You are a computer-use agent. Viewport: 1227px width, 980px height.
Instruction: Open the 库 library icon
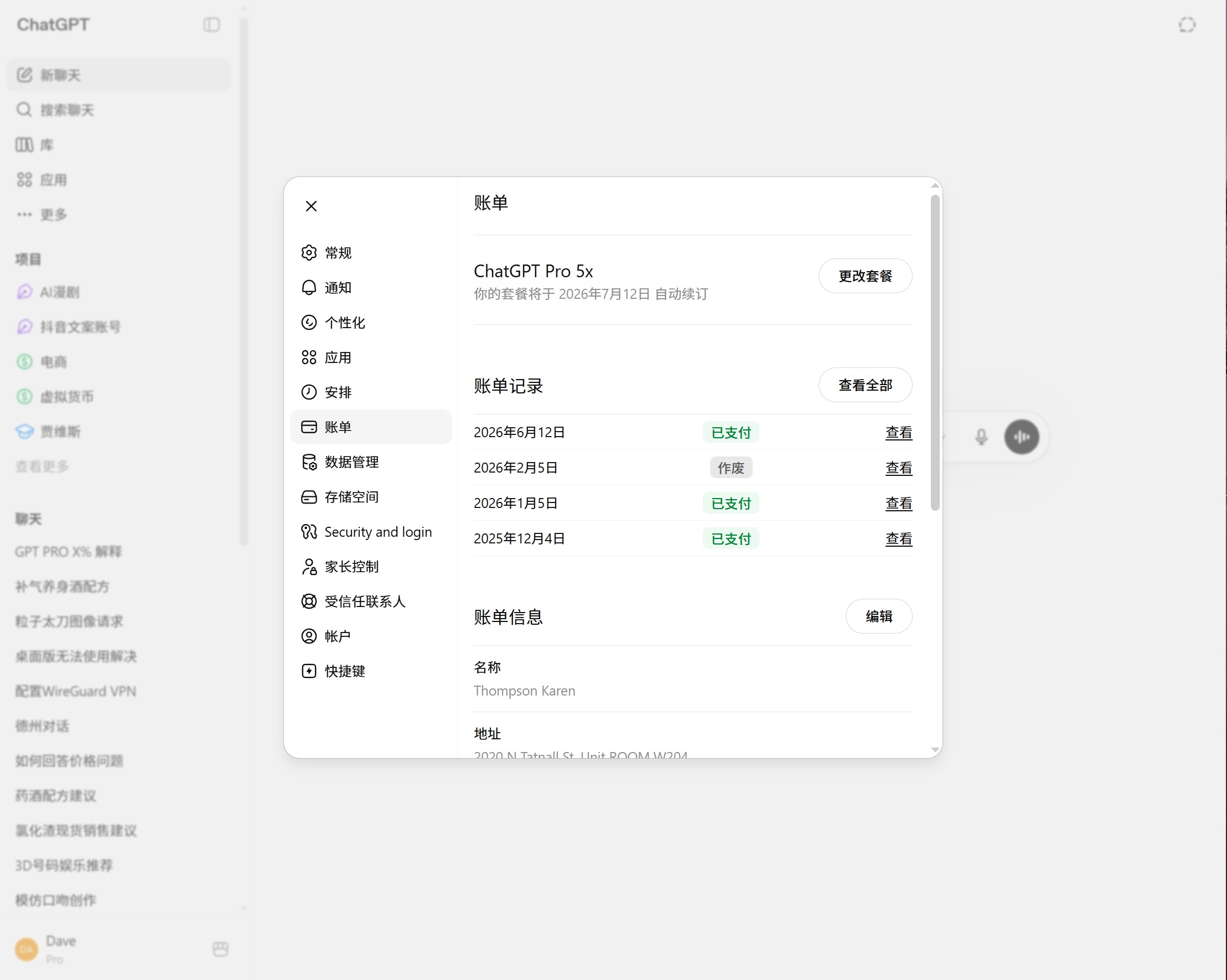point(24,144)
